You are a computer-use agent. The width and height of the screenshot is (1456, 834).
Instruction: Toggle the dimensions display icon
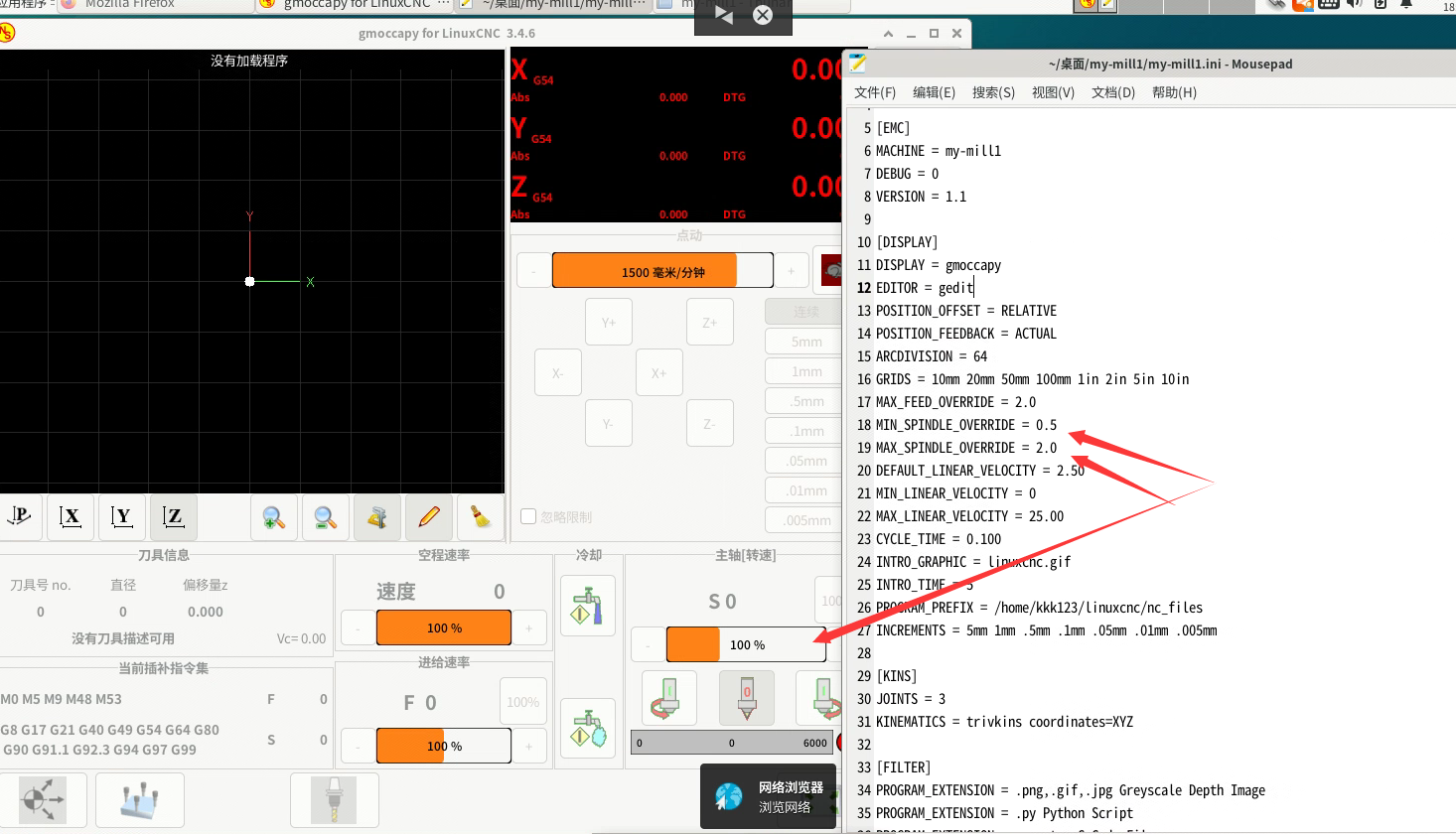tap(377, 517)
